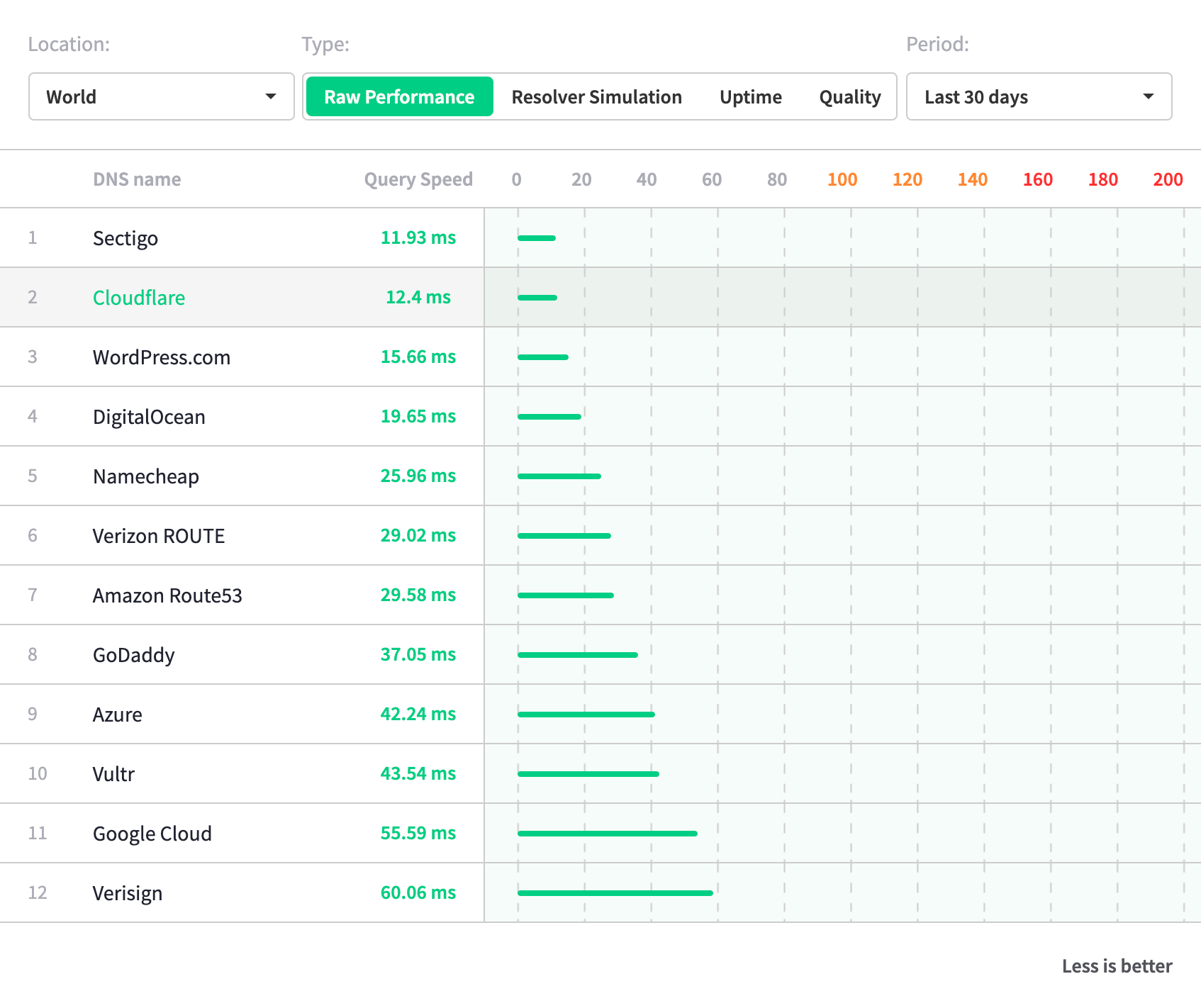Click the 37.05 ms query speed value
The height and width of the screenshot is (1008, 1201).
[x=418, y=654]
